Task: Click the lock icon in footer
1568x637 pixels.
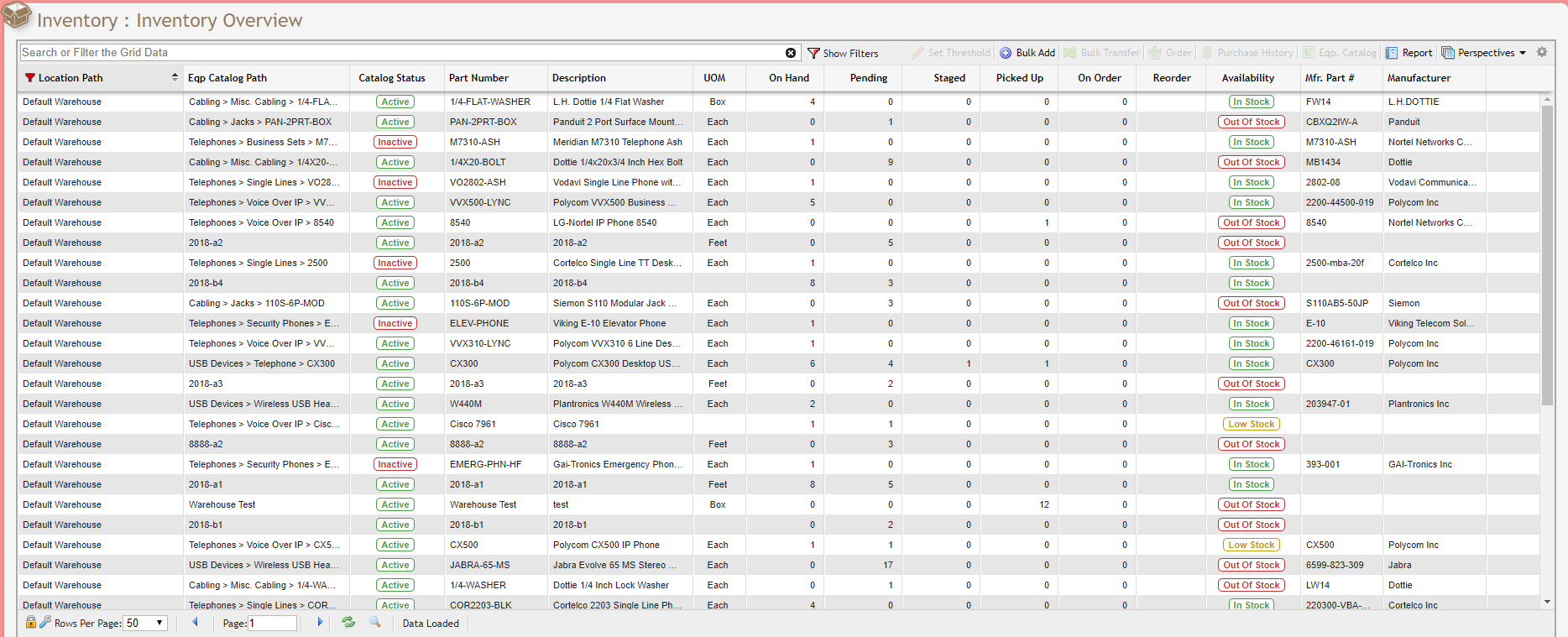Action: 31,623
